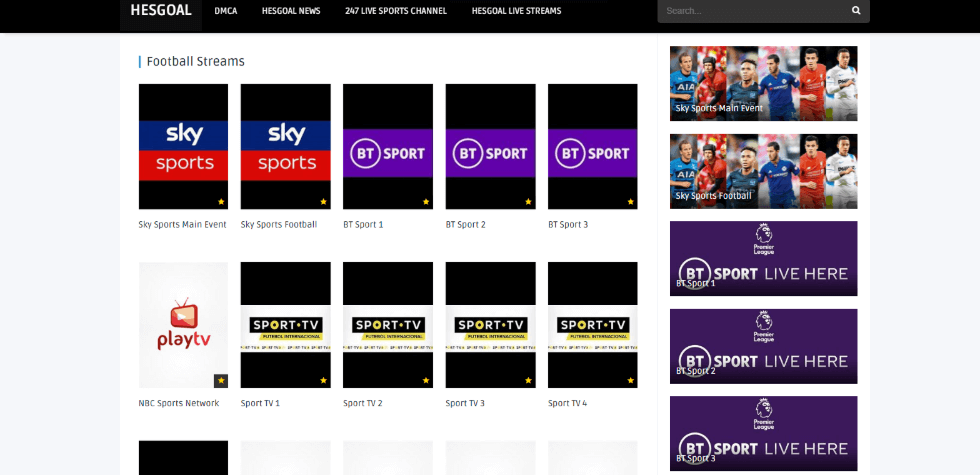The image size is (980, 475).
Task: Open Sport TV 3 title link
Action: pyautogui.click(x=465, y=403)
